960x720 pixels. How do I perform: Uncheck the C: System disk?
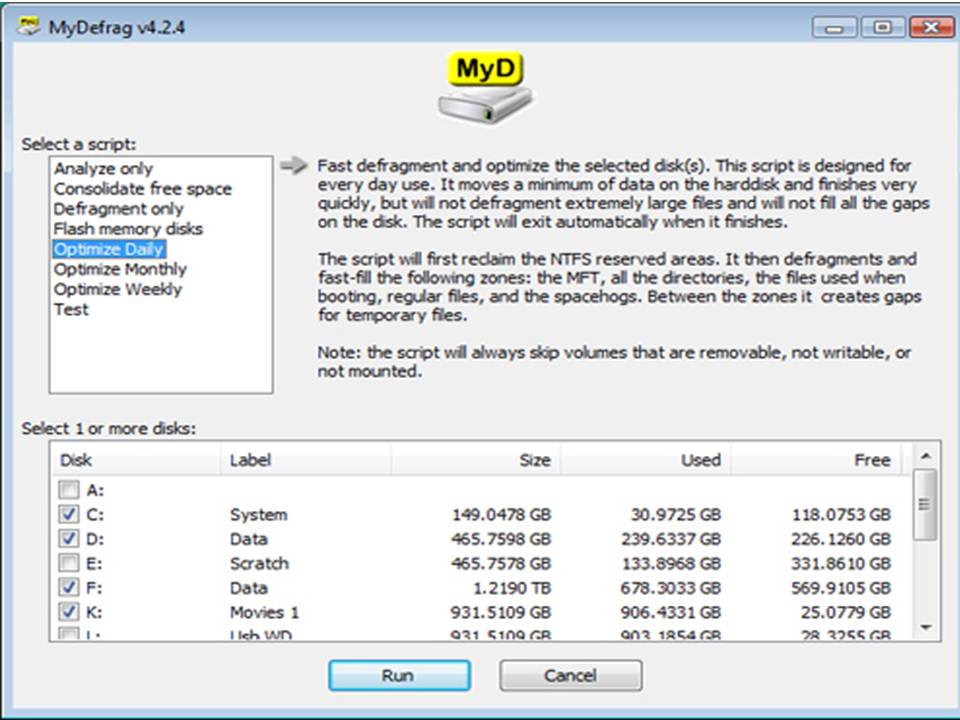click(69, 514)
